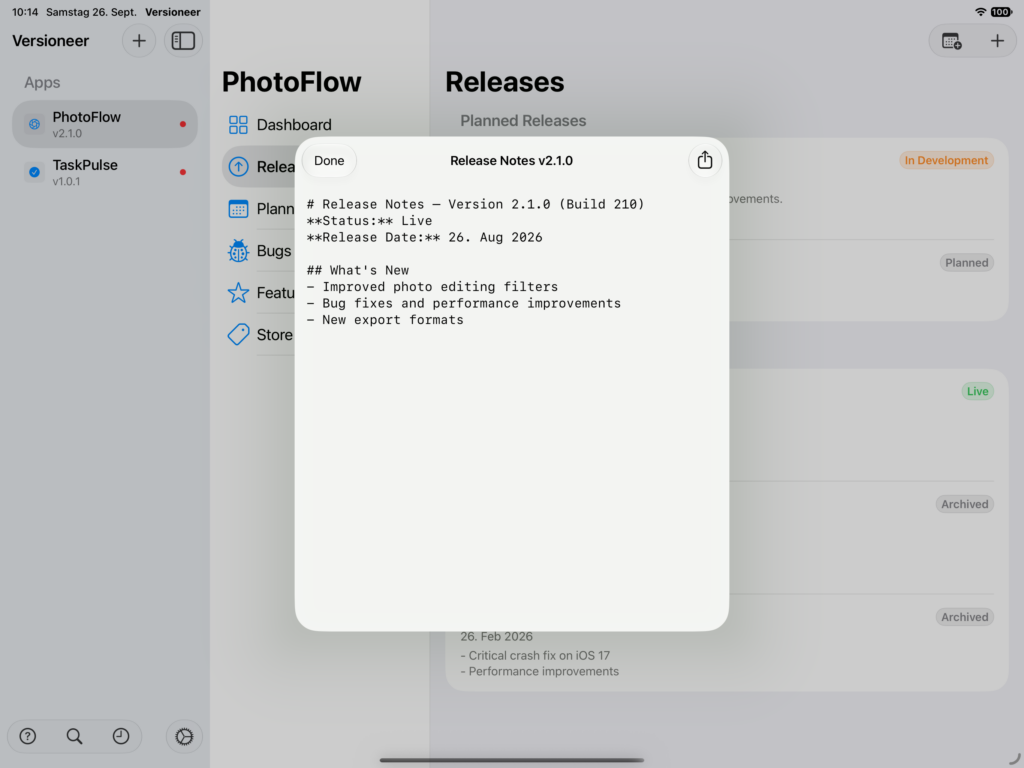Image resolution: width=1024 pixels, height=768 pixels.
Task: Click the Versioneer sidebar title
Action: click(50, 41)
